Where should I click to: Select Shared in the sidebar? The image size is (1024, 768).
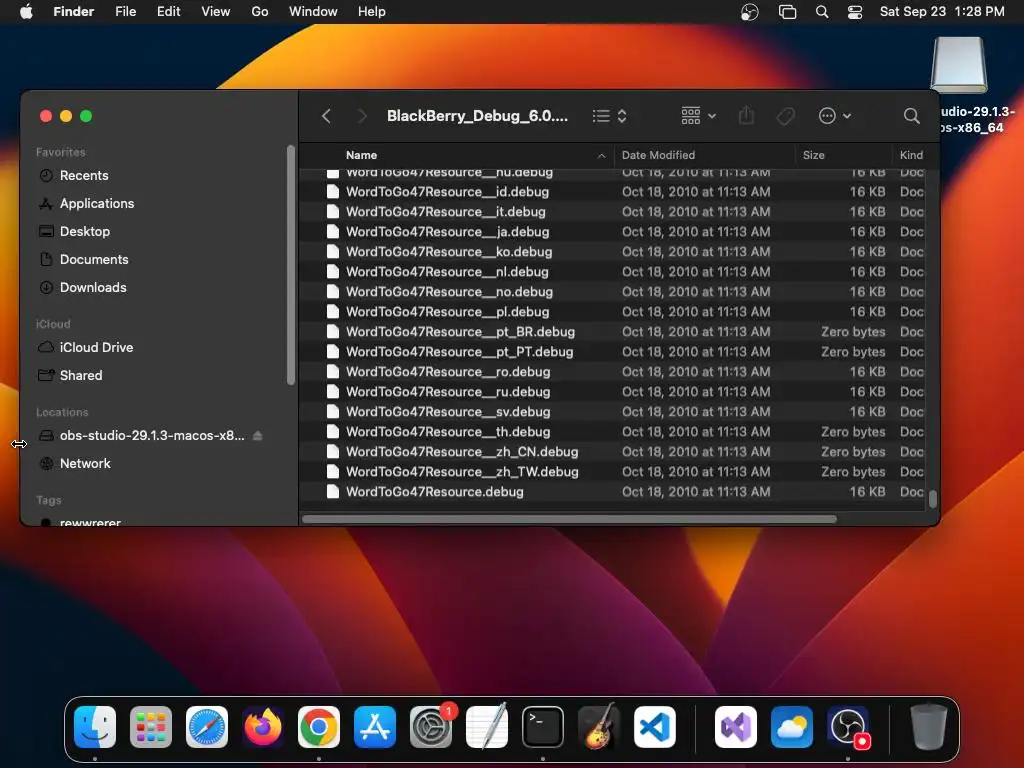click(81, 376)
